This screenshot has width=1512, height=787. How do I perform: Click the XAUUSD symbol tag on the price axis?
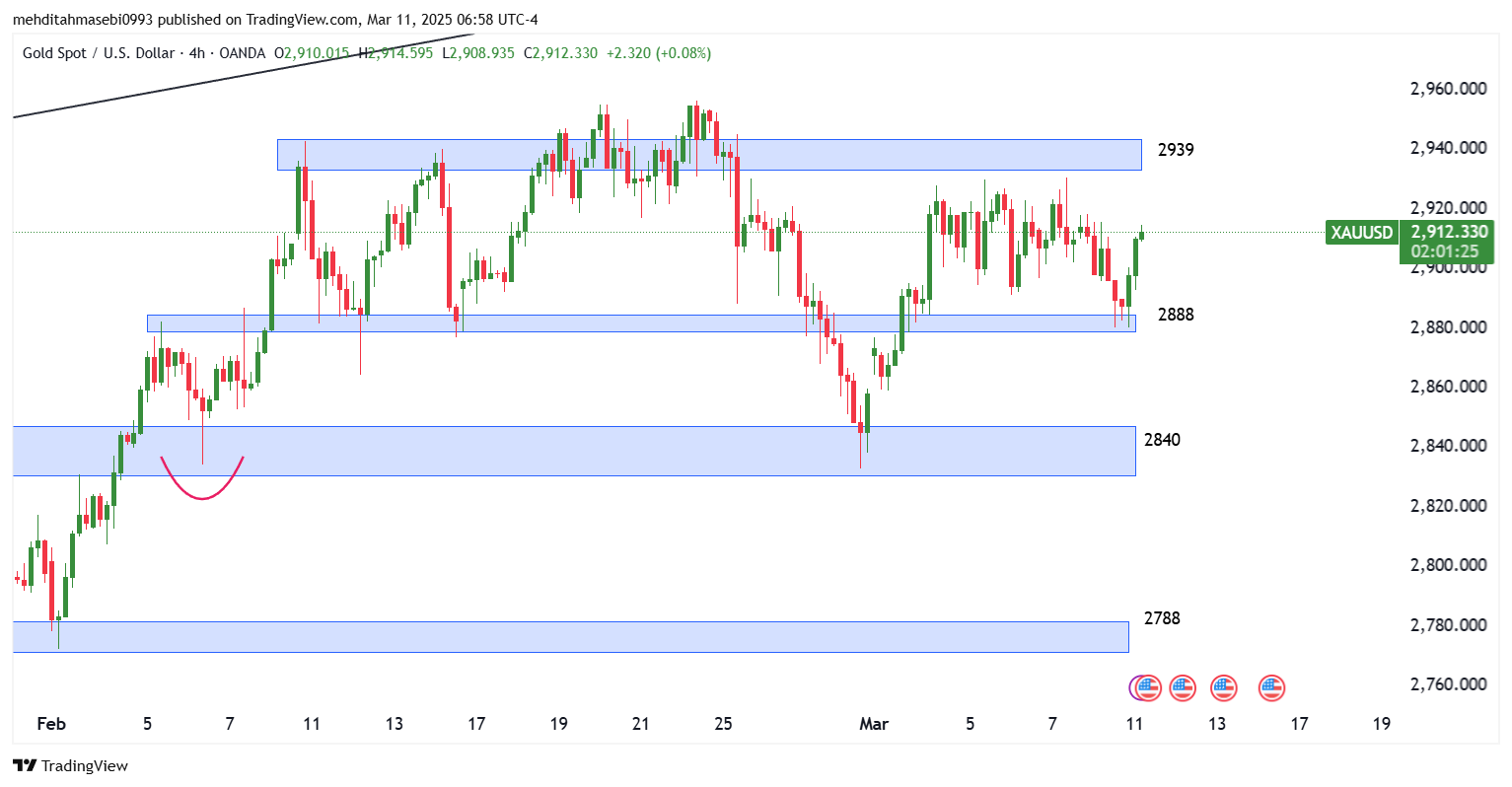(1361, 233)
